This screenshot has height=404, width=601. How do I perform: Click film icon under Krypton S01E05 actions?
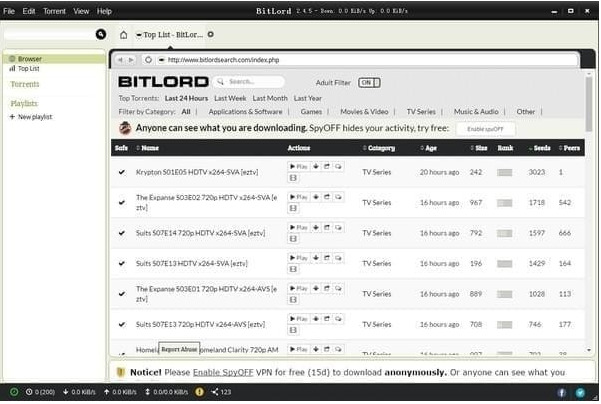(293, 178)
